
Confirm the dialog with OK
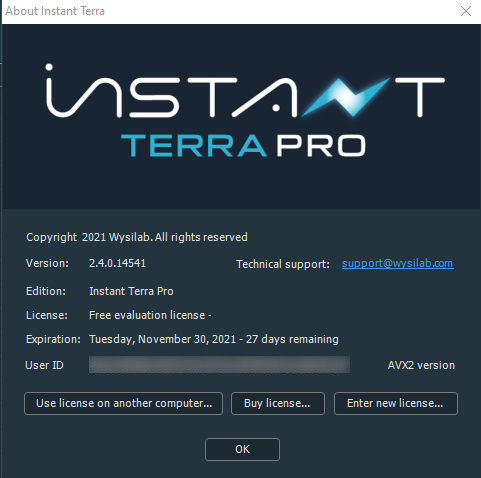tap(242, 449)
